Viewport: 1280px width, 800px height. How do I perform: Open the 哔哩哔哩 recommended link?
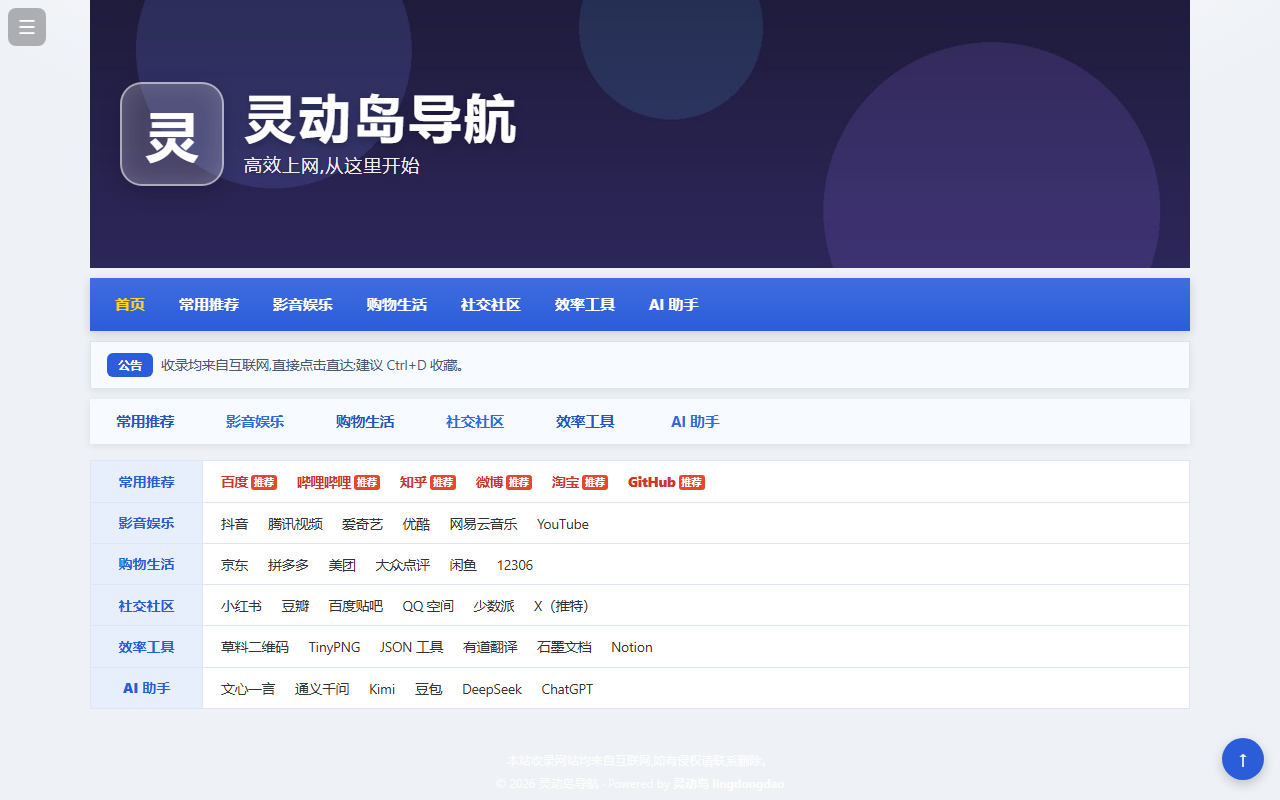pos(338,482)
